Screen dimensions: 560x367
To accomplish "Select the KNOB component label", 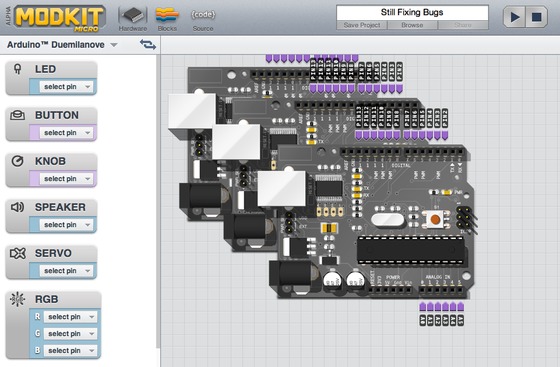I will (50, 161).
